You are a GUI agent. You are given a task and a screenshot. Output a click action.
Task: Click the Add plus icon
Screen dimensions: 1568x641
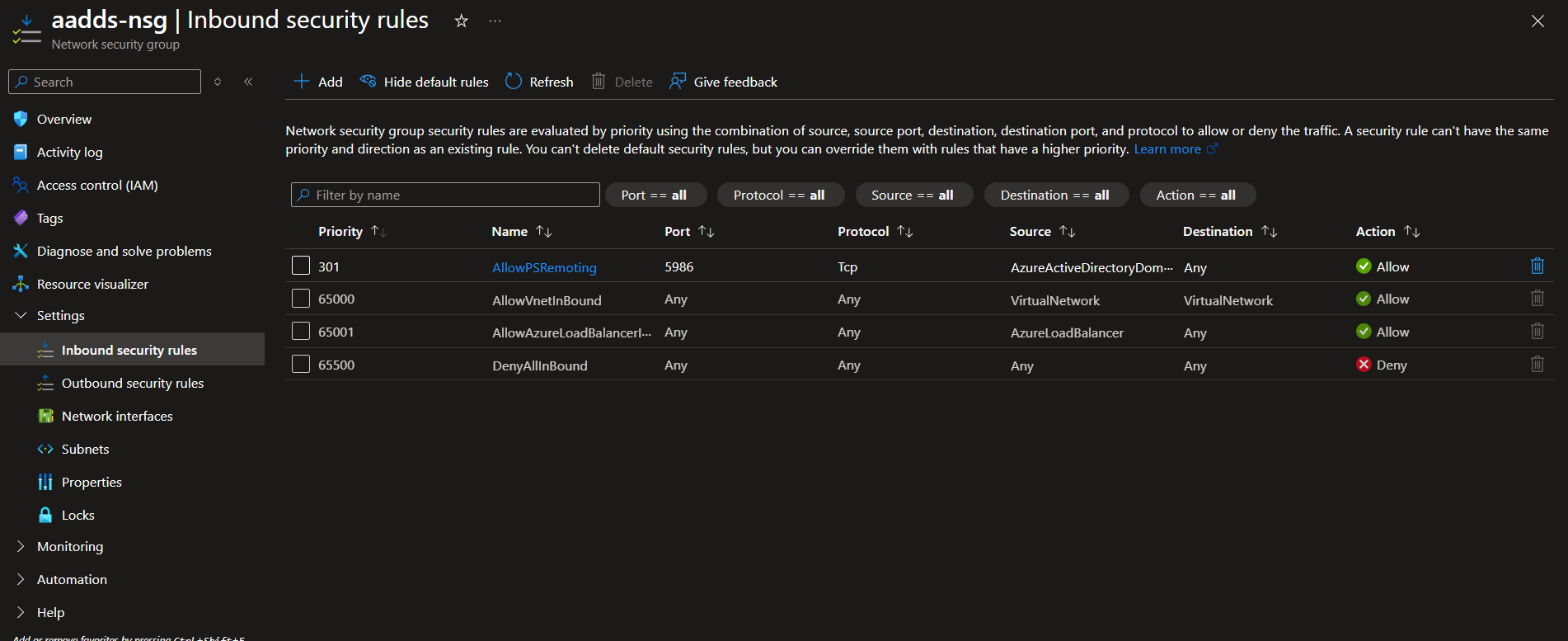pyautogui.click(x=302, y=82)
